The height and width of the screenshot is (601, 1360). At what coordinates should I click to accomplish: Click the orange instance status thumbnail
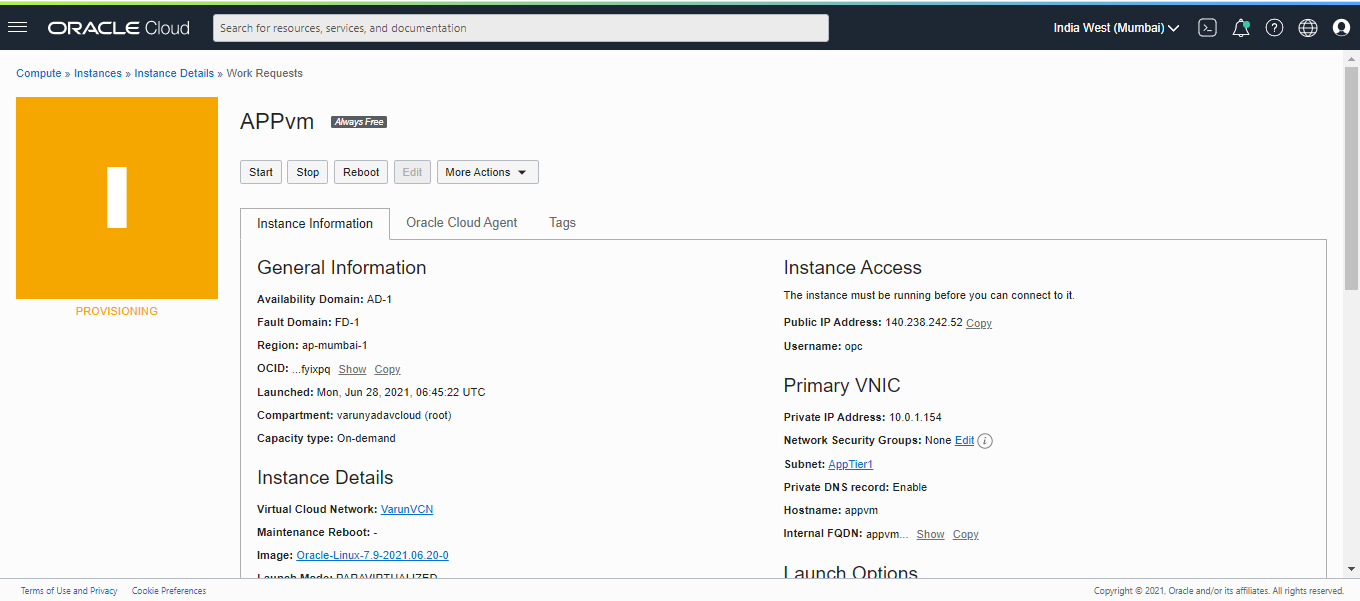pyautogui.click(x=117, y=198)
